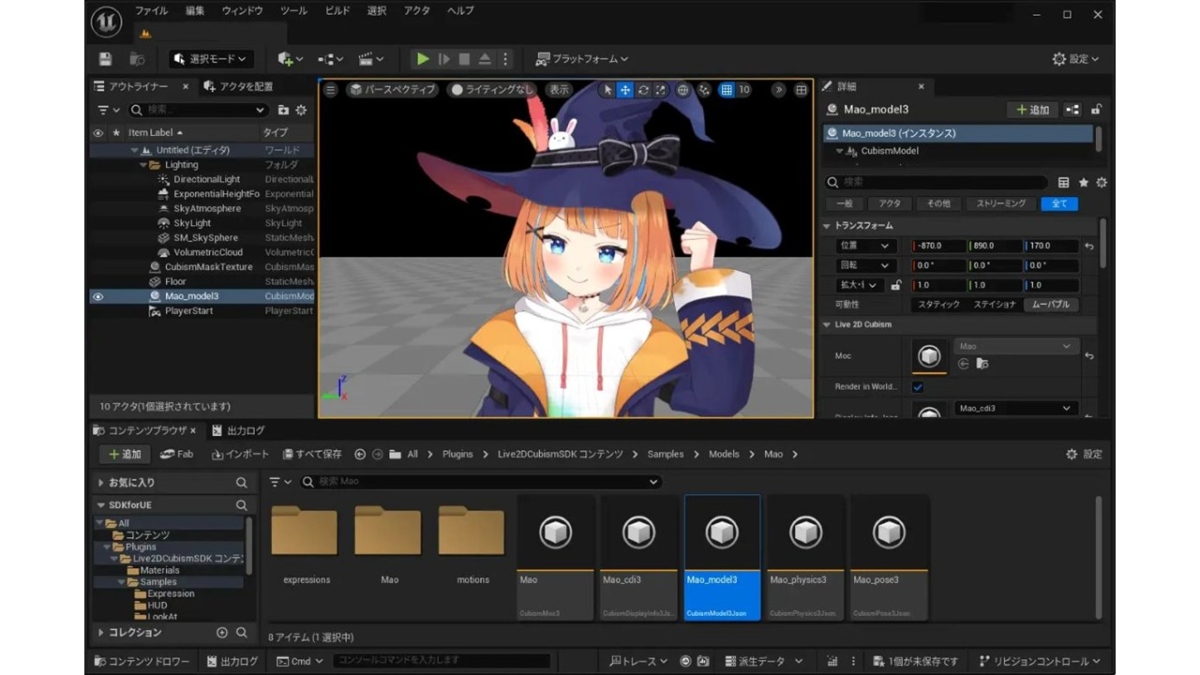The height and width of the screenshot is (675, 1200).
Task: Click Save All (すべて保存) in the Content Browser
Action: point(313,454)
